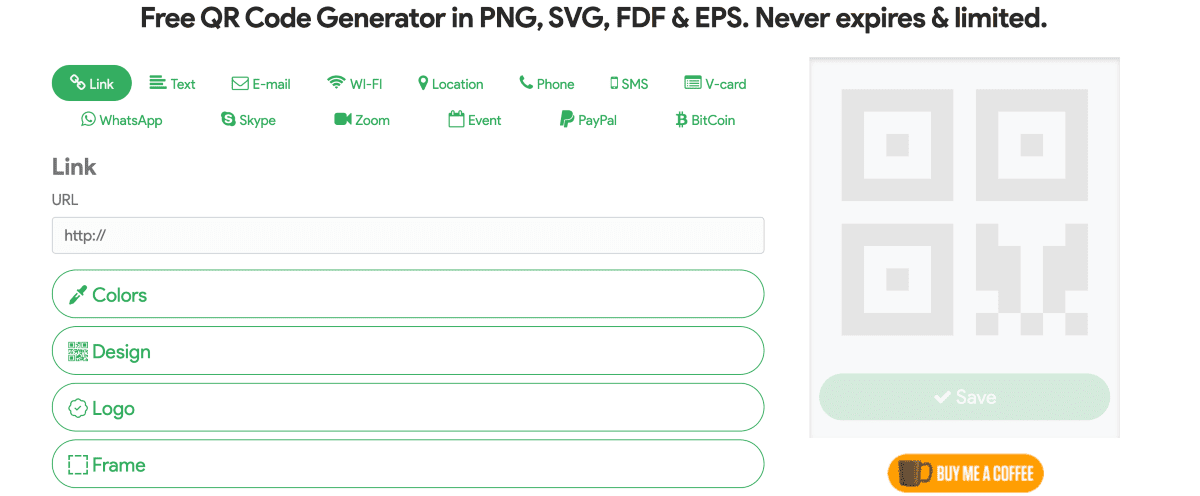This screenshot has height=496, width=1200.
Task: Pick the Location pin icon
Action: tap(423, 84)
